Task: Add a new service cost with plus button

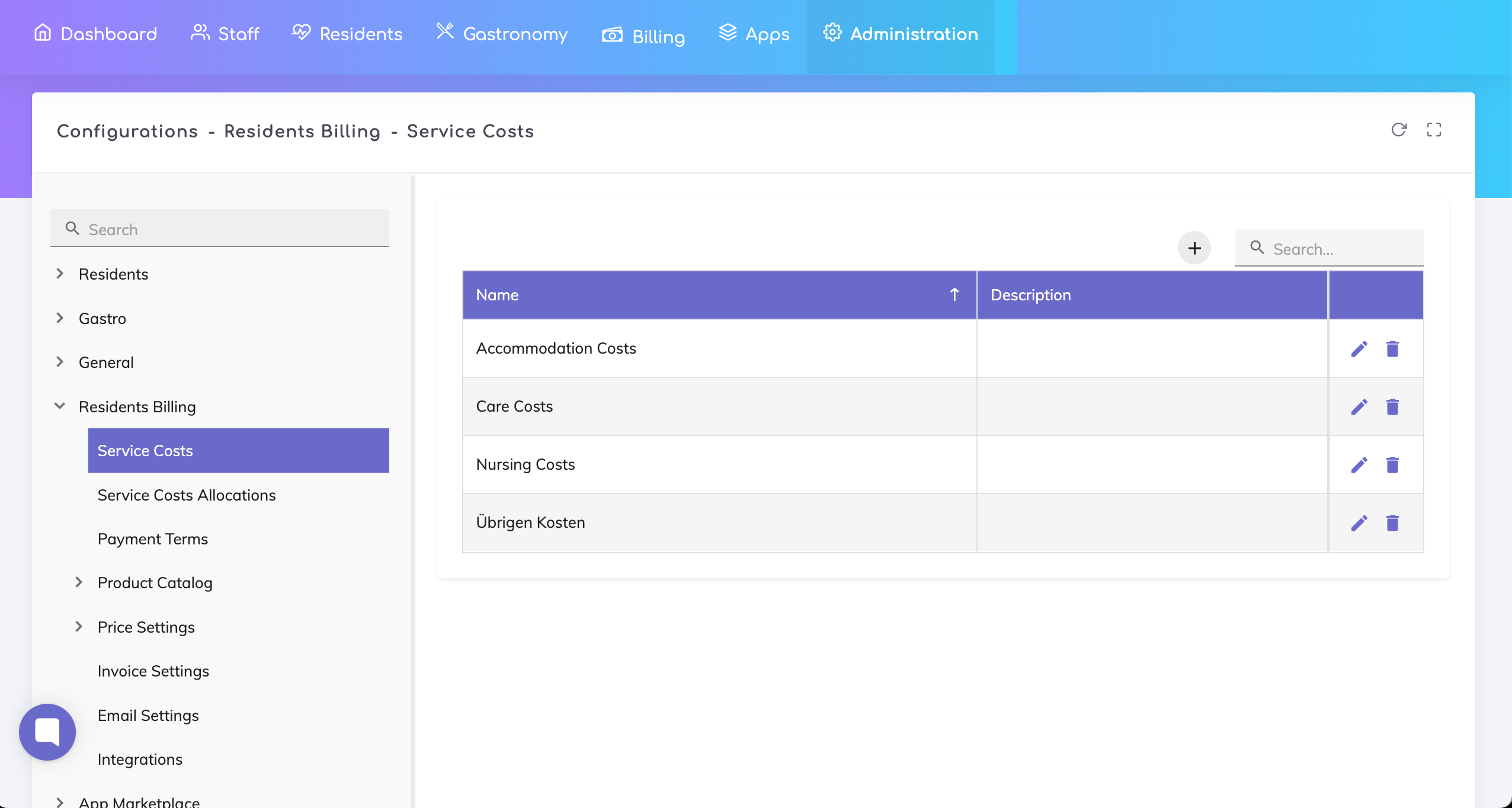Action: [1194, 248]
